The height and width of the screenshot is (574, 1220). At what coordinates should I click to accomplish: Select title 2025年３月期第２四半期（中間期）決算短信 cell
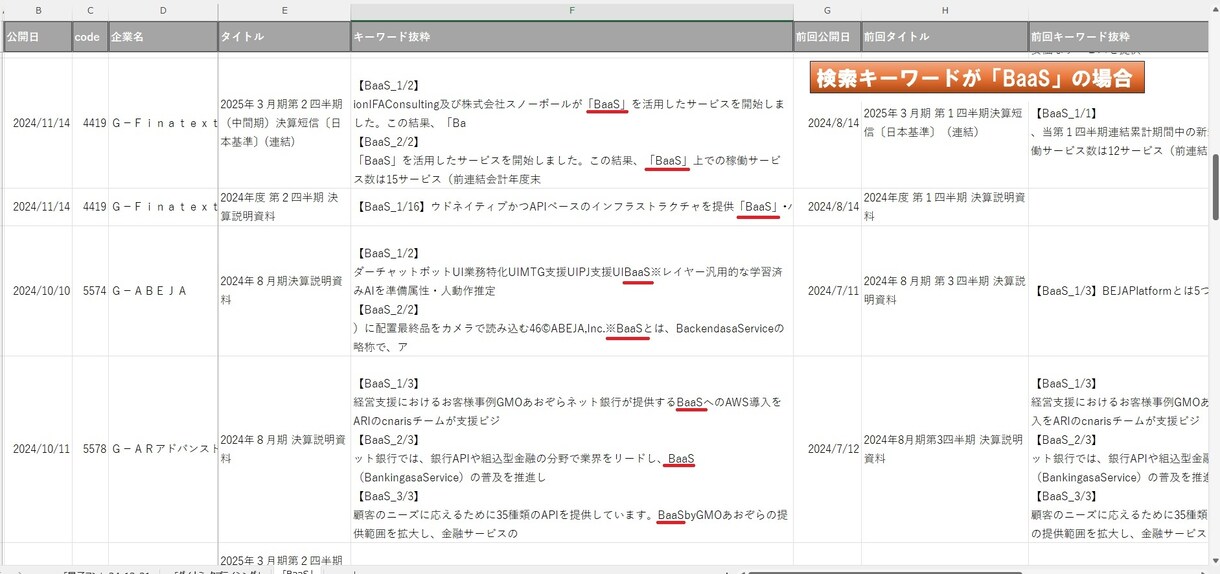pos(284,123)
